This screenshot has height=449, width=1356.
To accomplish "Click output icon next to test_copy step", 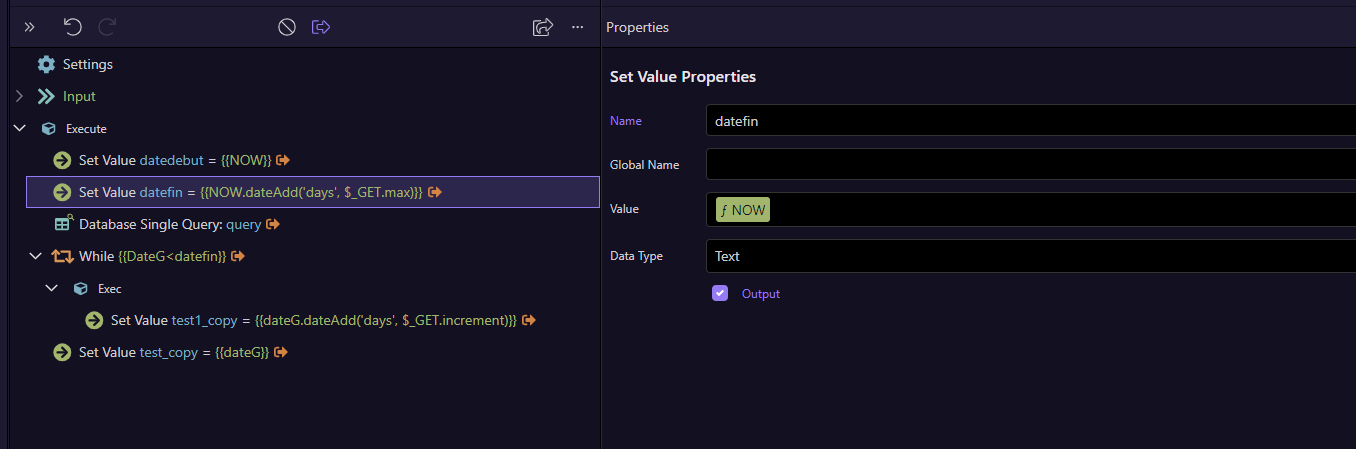I will tap(281, 352).
